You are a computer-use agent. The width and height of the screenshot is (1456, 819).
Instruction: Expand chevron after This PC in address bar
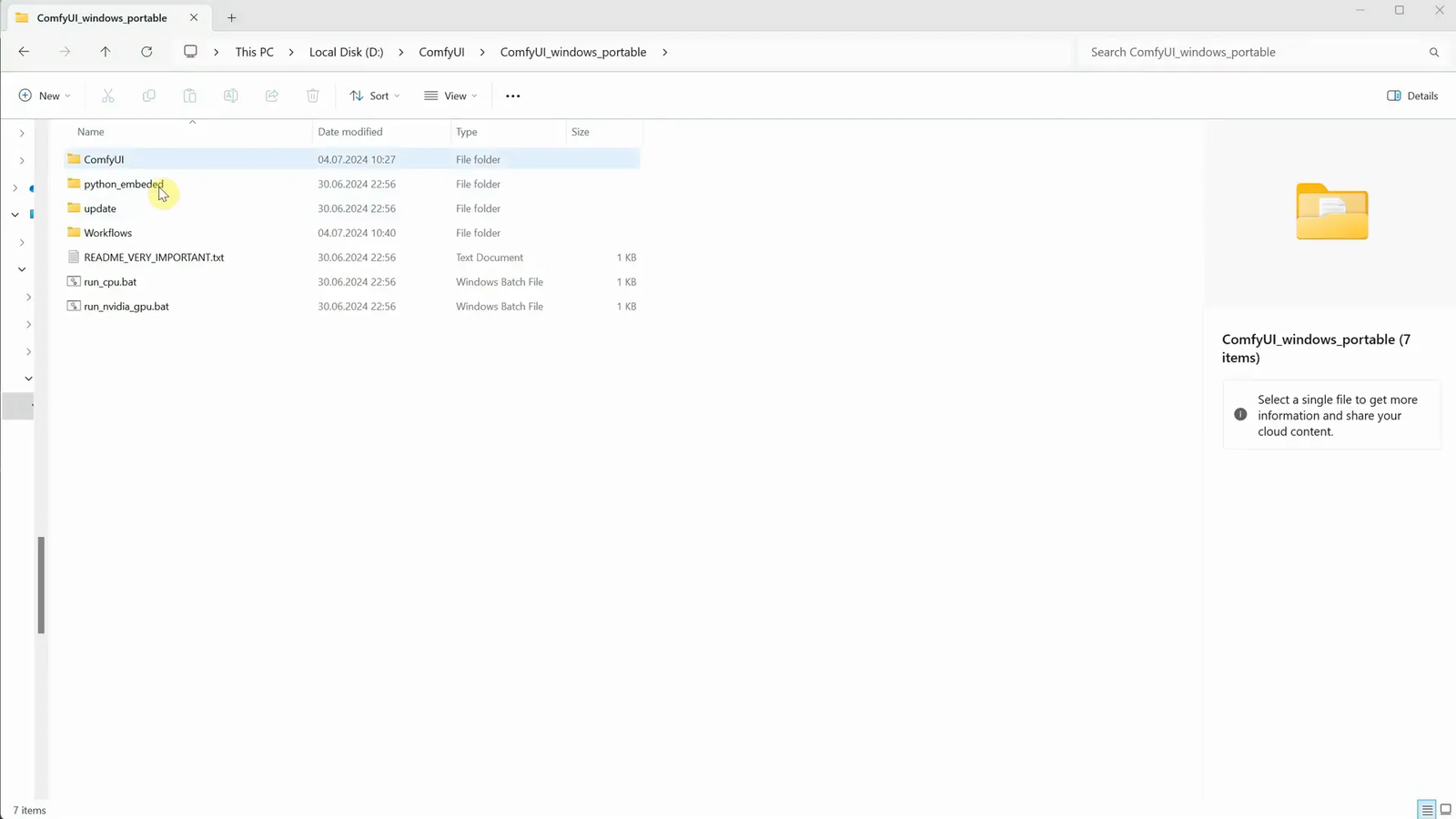click(x=291, y=52)
